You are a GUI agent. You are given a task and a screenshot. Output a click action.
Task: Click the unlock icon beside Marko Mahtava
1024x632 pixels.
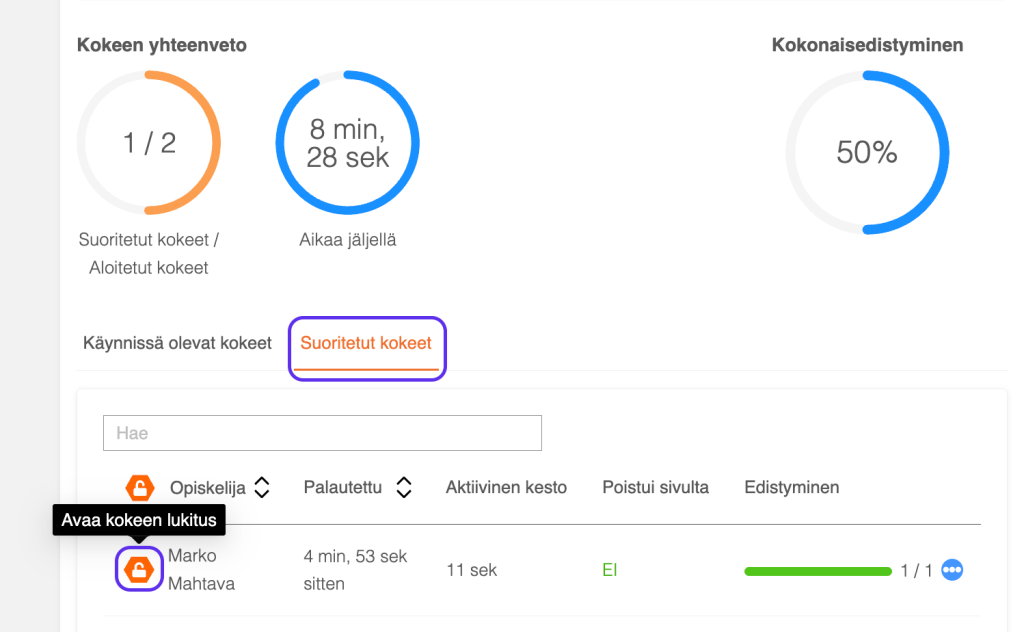point(138,569)
